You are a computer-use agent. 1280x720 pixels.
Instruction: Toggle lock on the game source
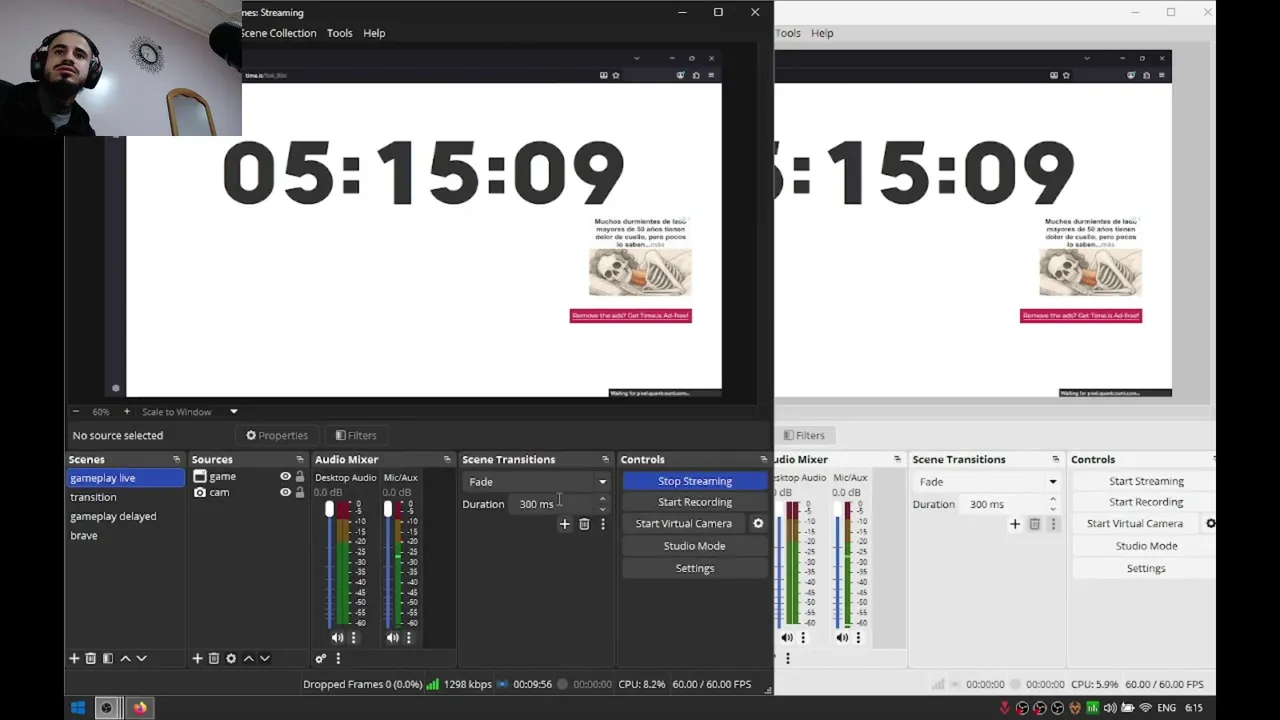click(299, 477)
